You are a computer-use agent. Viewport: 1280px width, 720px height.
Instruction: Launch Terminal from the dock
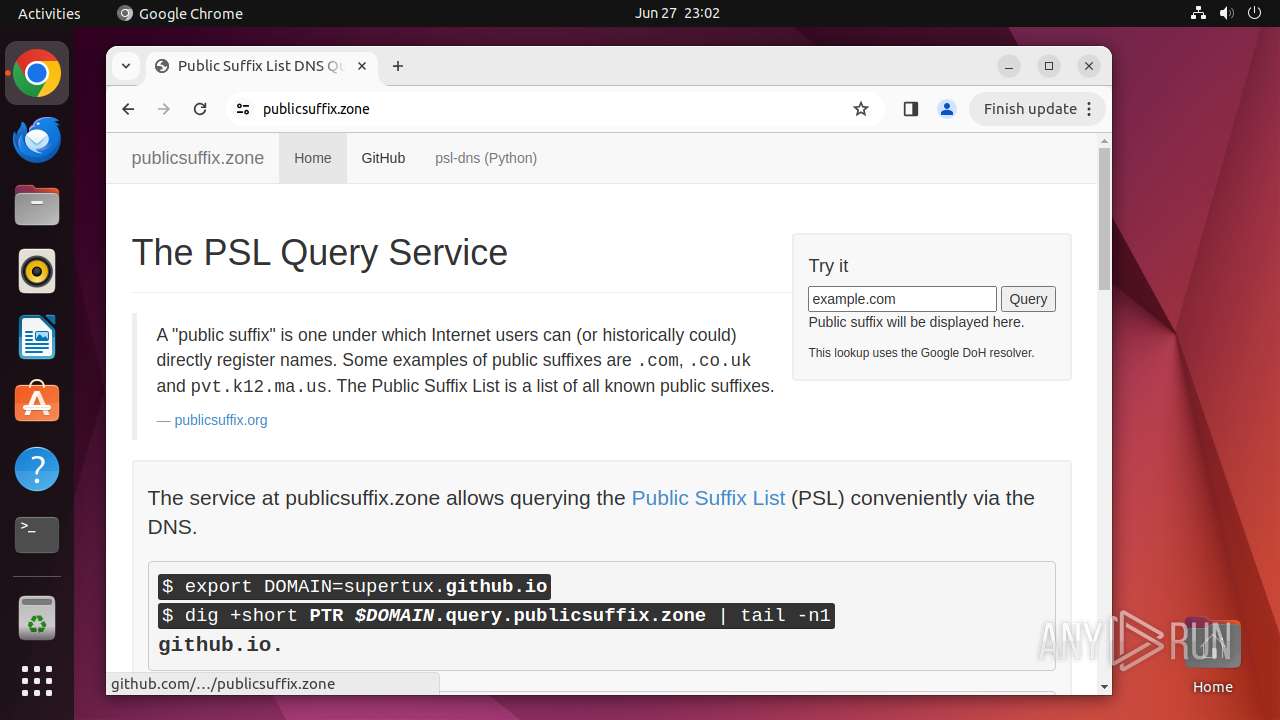(x=37, y=535)
